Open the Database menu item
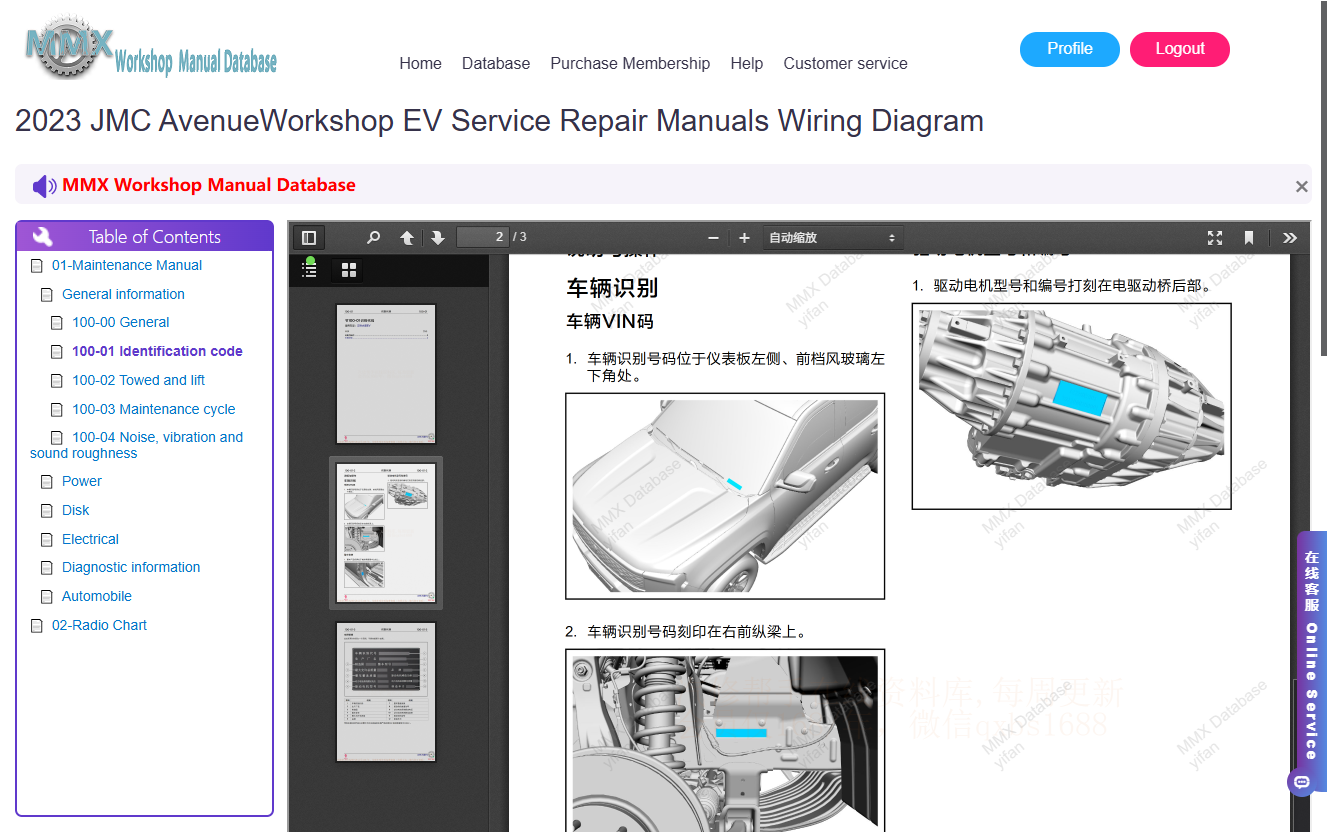Viewport: 1327px width, 832px height. coord(496,63)
